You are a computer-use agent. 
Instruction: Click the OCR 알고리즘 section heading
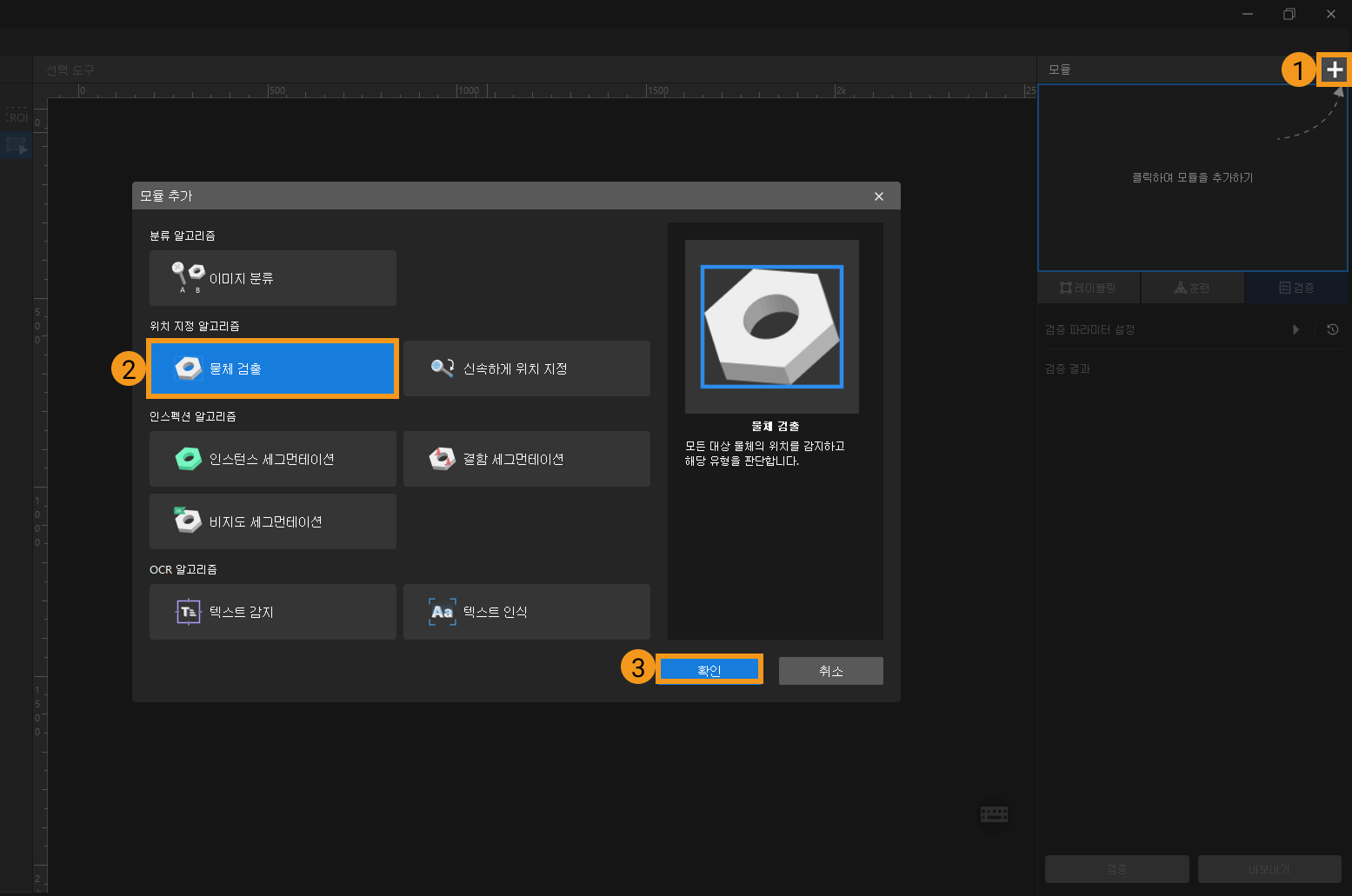pos(183,569)
